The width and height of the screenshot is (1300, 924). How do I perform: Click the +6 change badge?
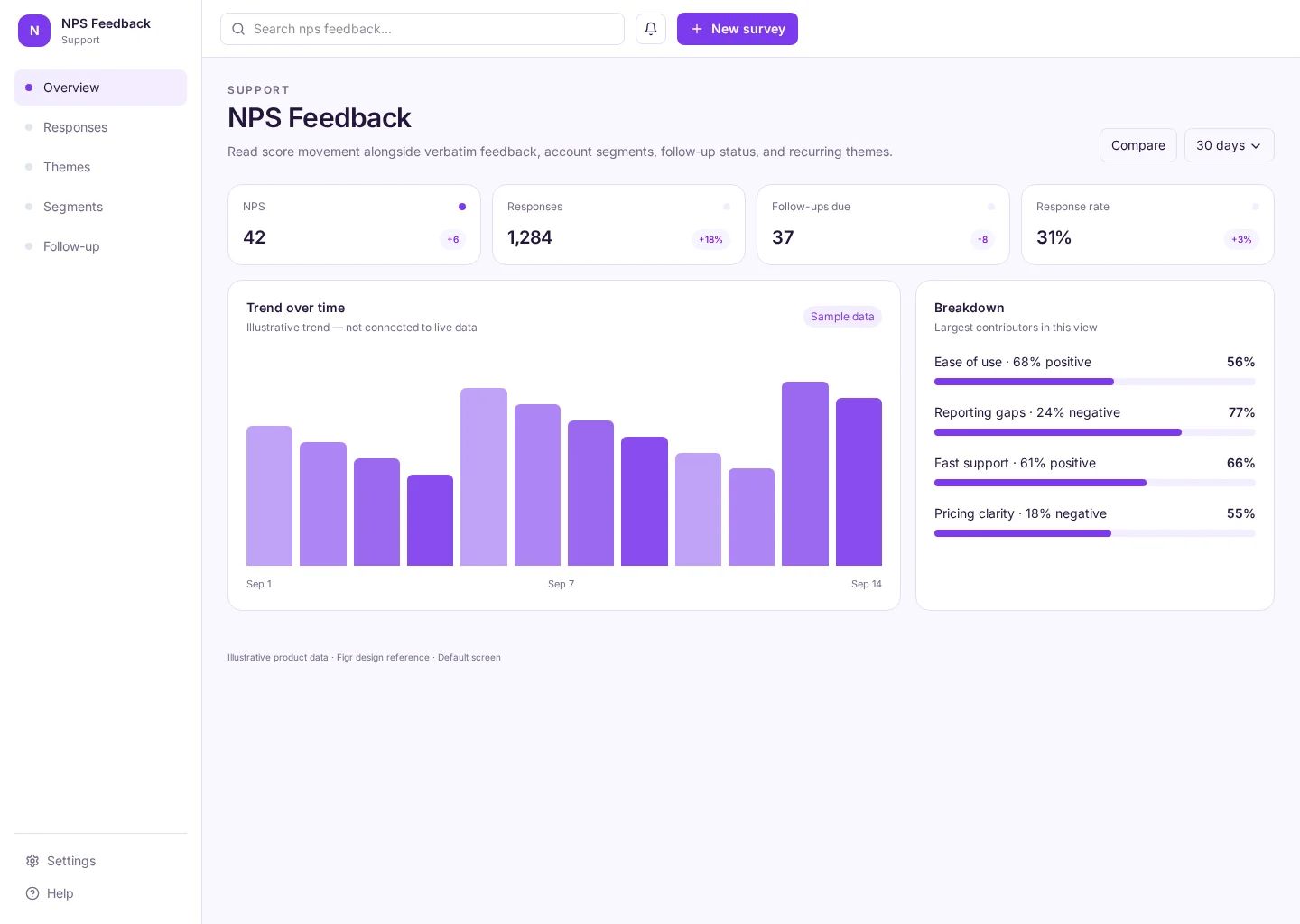(x=453, y=239)
